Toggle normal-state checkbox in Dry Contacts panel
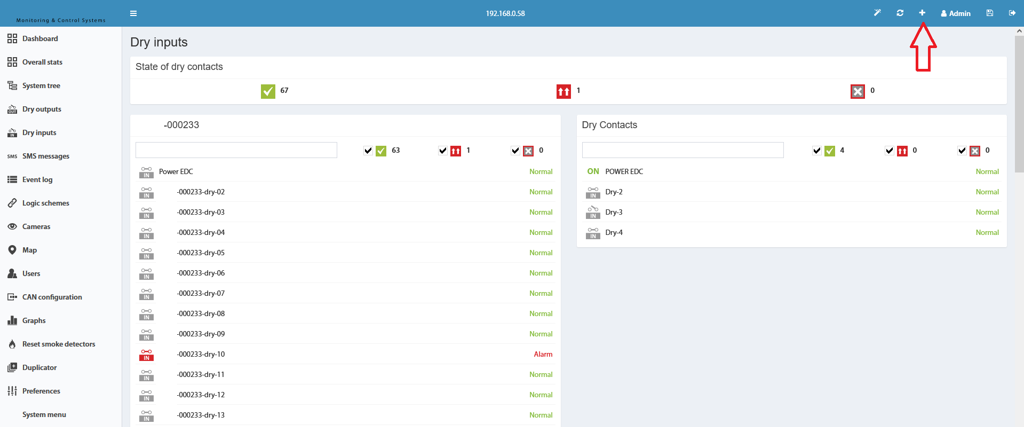 tap(817, 150)
